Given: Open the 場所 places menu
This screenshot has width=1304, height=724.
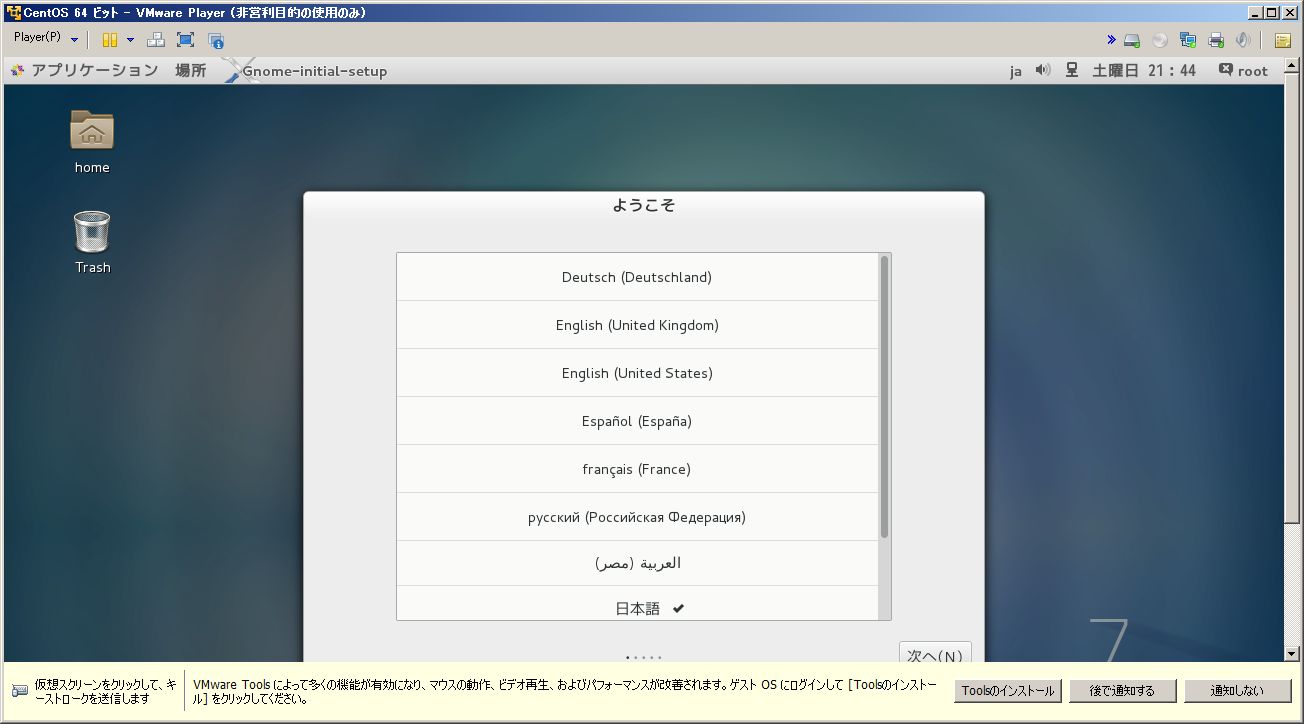Looking at the screenshot, I should coord(190,70).
